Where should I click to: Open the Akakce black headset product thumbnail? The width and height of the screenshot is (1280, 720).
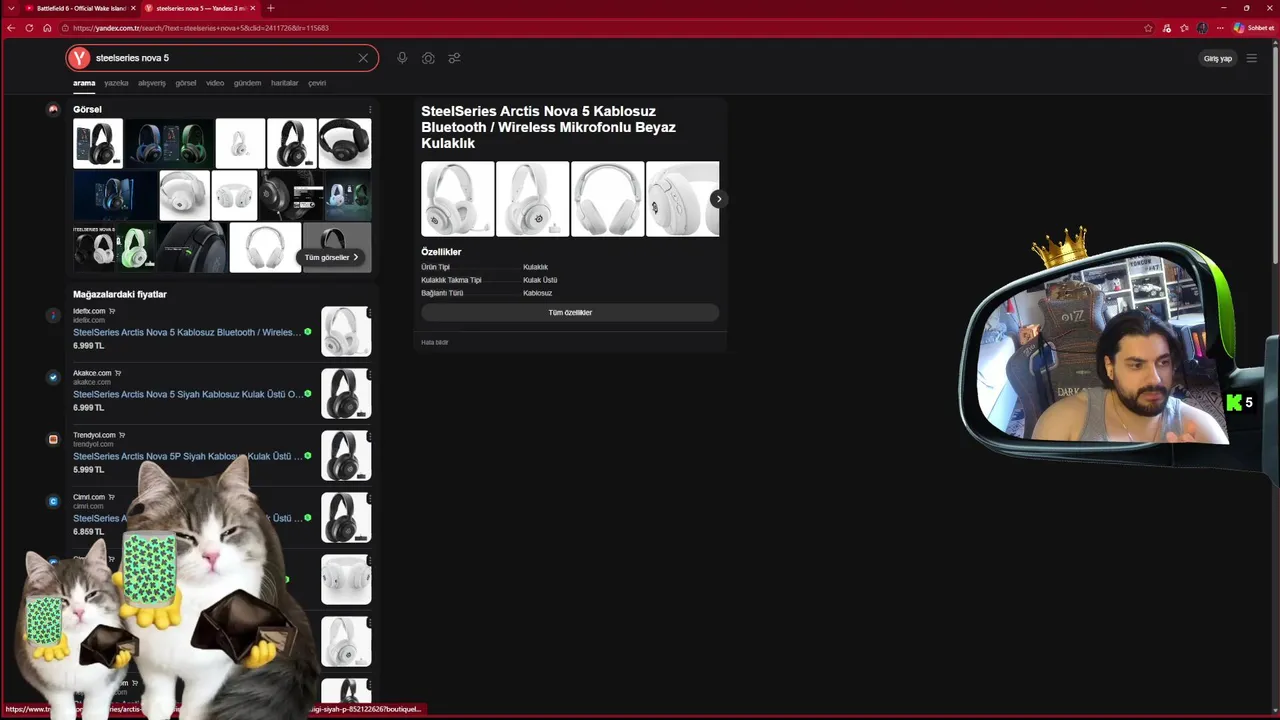point(346,393)
